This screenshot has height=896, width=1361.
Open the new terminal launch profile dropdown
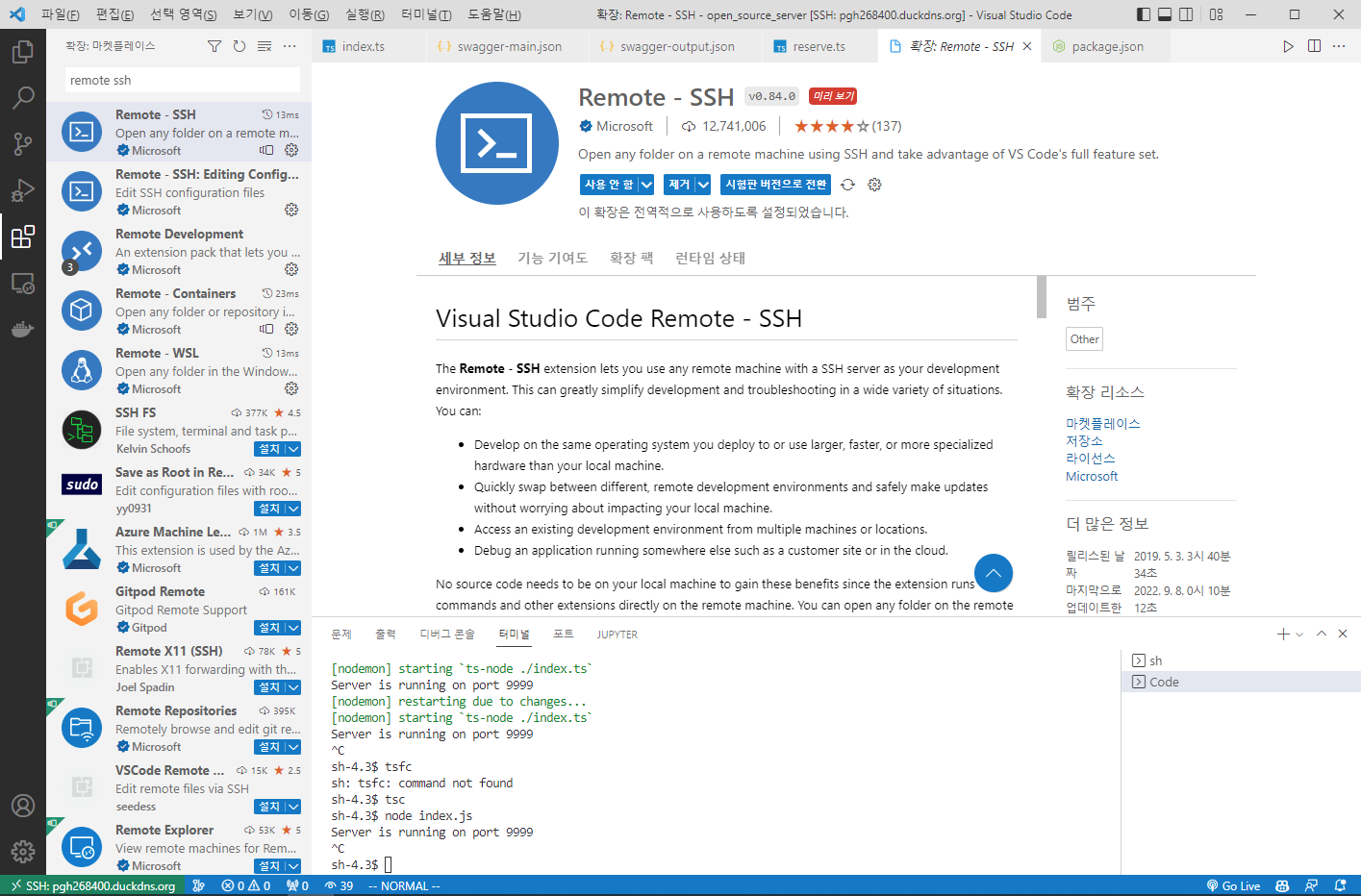[x=1299, y=635]
